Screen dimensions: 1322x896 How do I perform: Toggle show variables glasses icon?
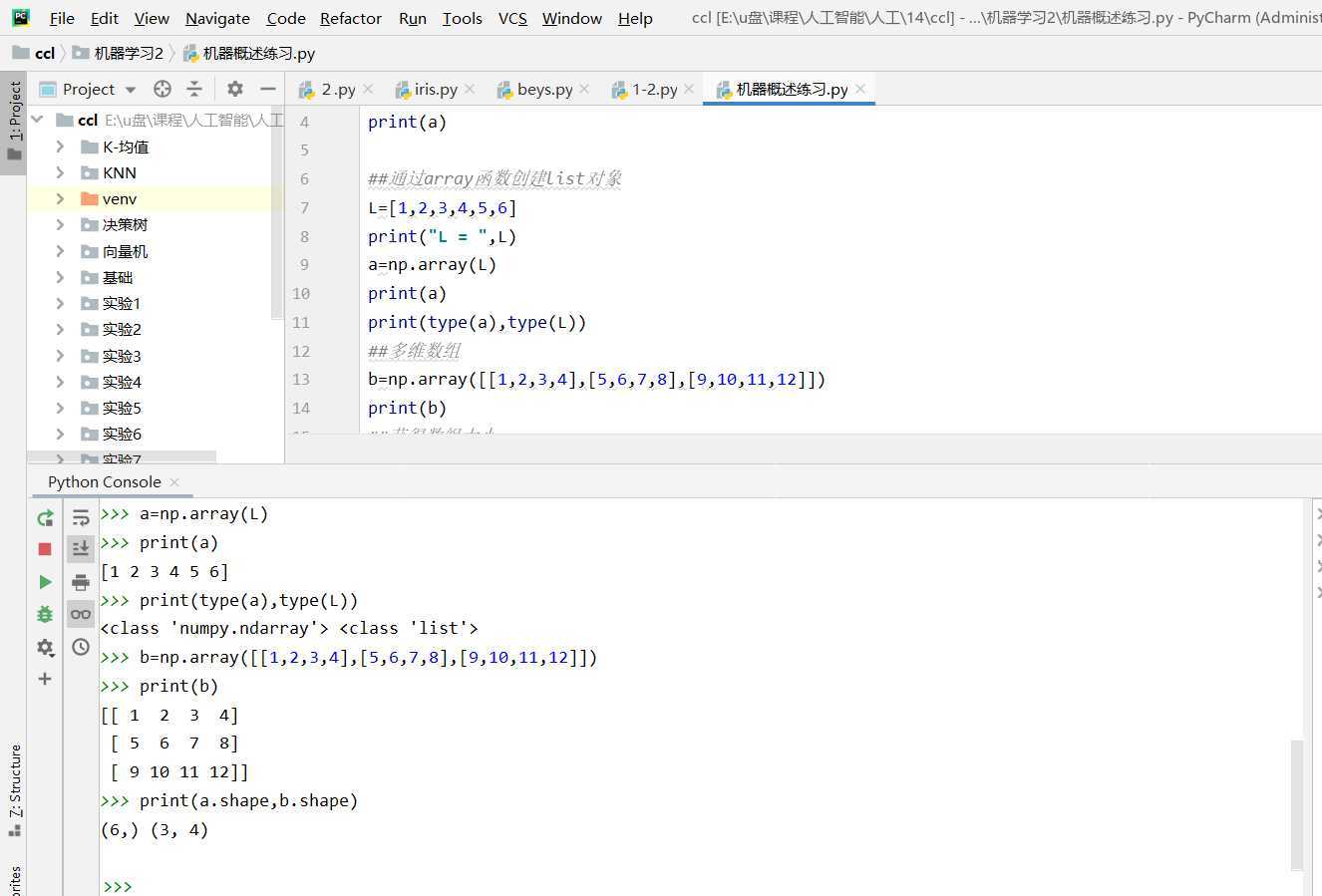81,614
